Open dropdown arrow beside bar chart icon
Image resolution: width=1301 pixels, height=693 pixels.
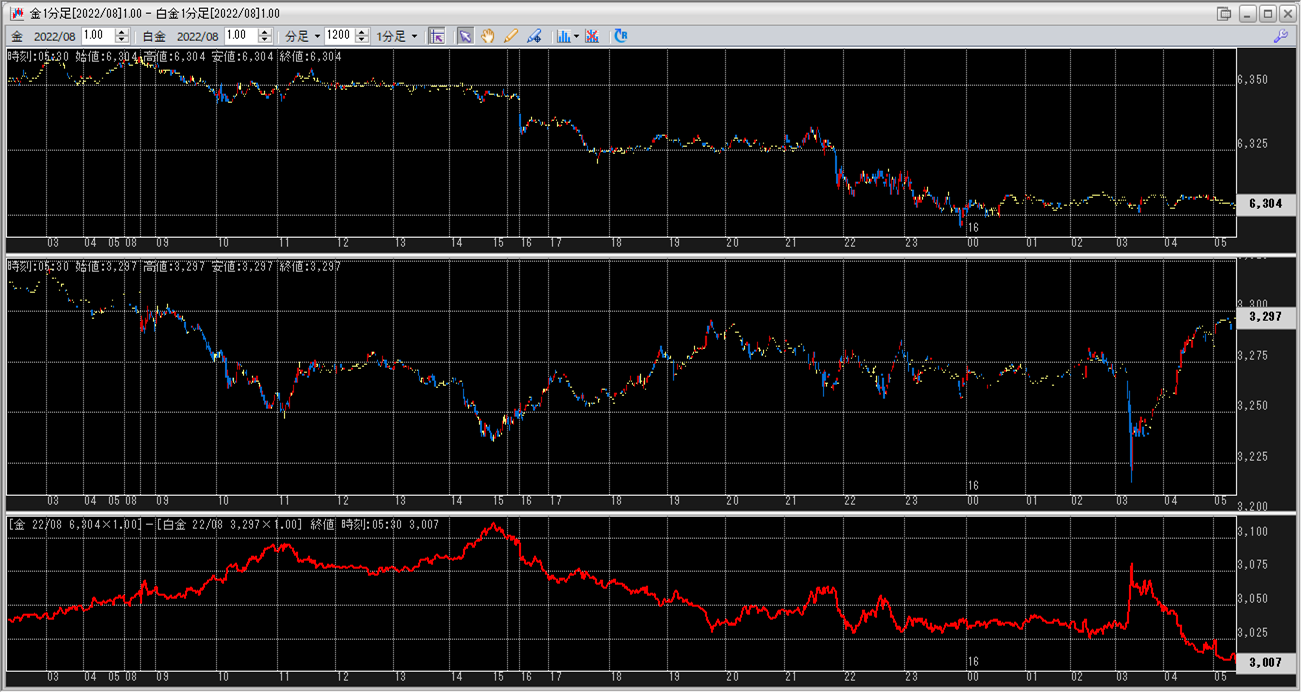[x=577, y=35]
